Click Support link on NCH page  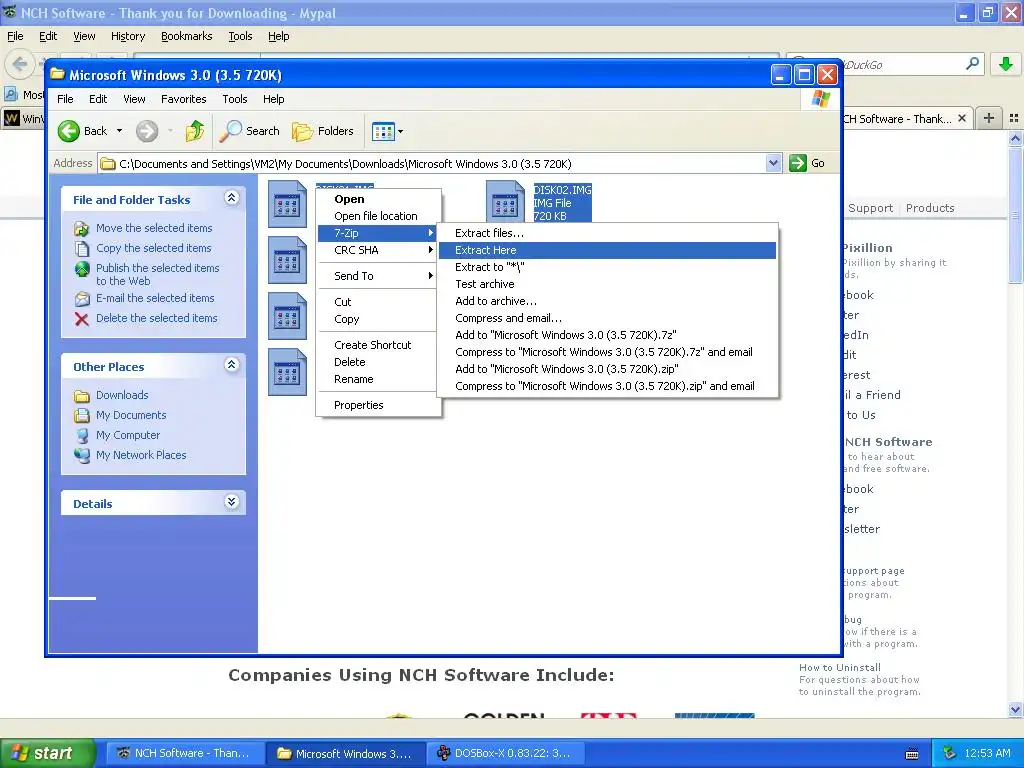870,208
